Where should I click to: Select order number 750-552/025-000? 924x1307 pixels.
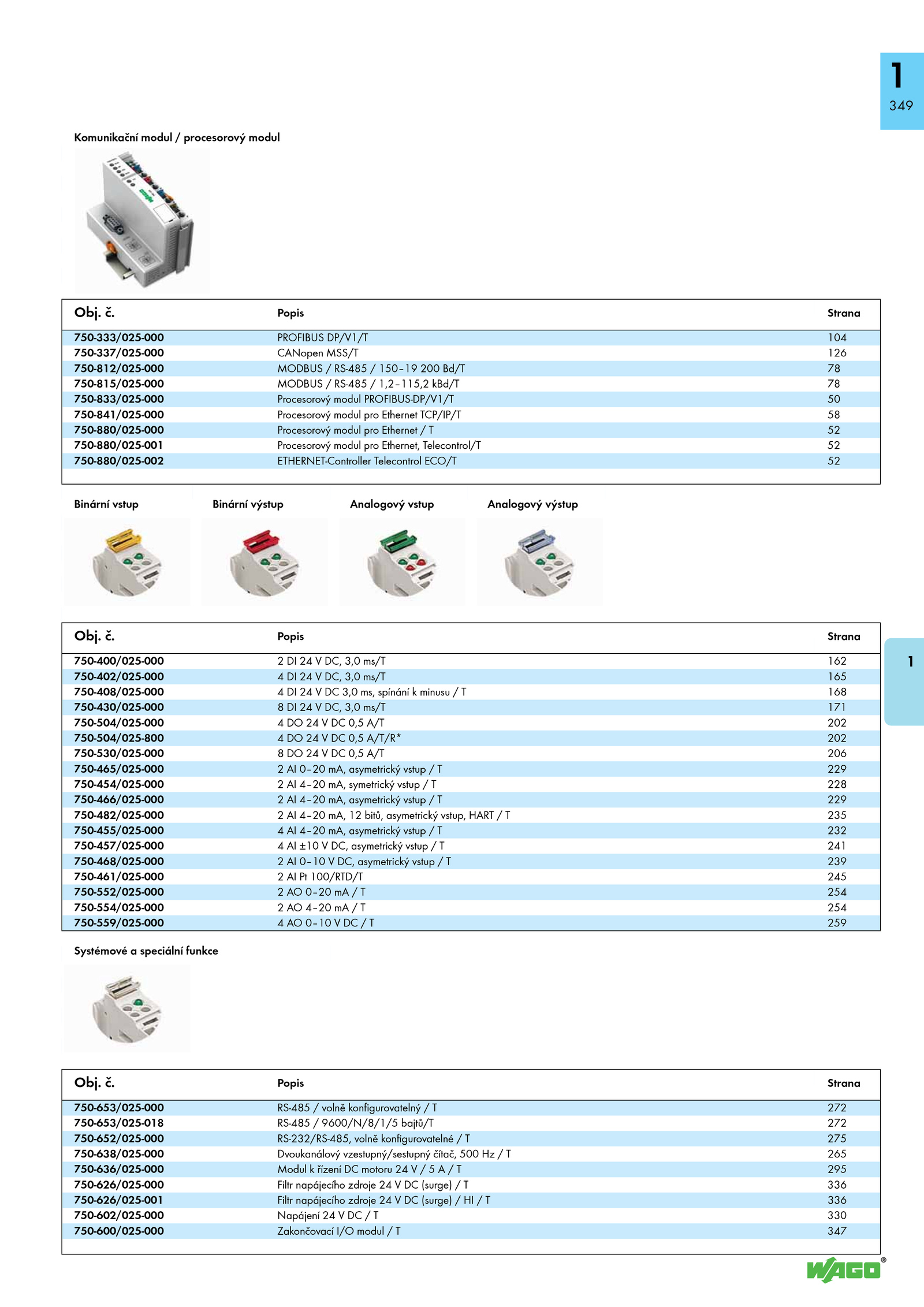(119, 892)
